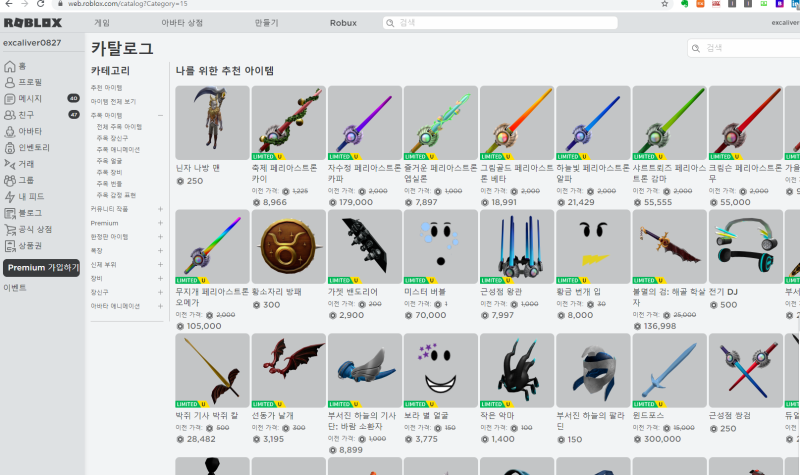Click the bookmark star icon in address bar

click(664, 4)
